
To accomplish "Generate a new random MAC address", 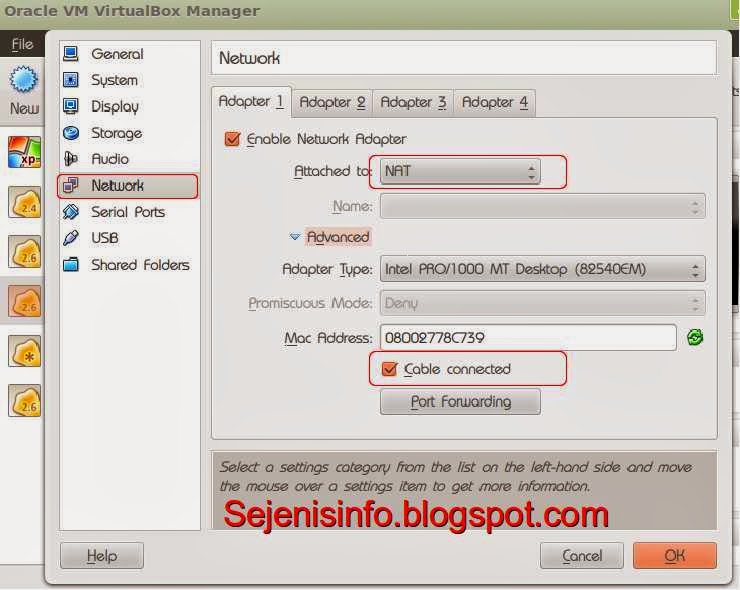I will [x=695, y=337].
